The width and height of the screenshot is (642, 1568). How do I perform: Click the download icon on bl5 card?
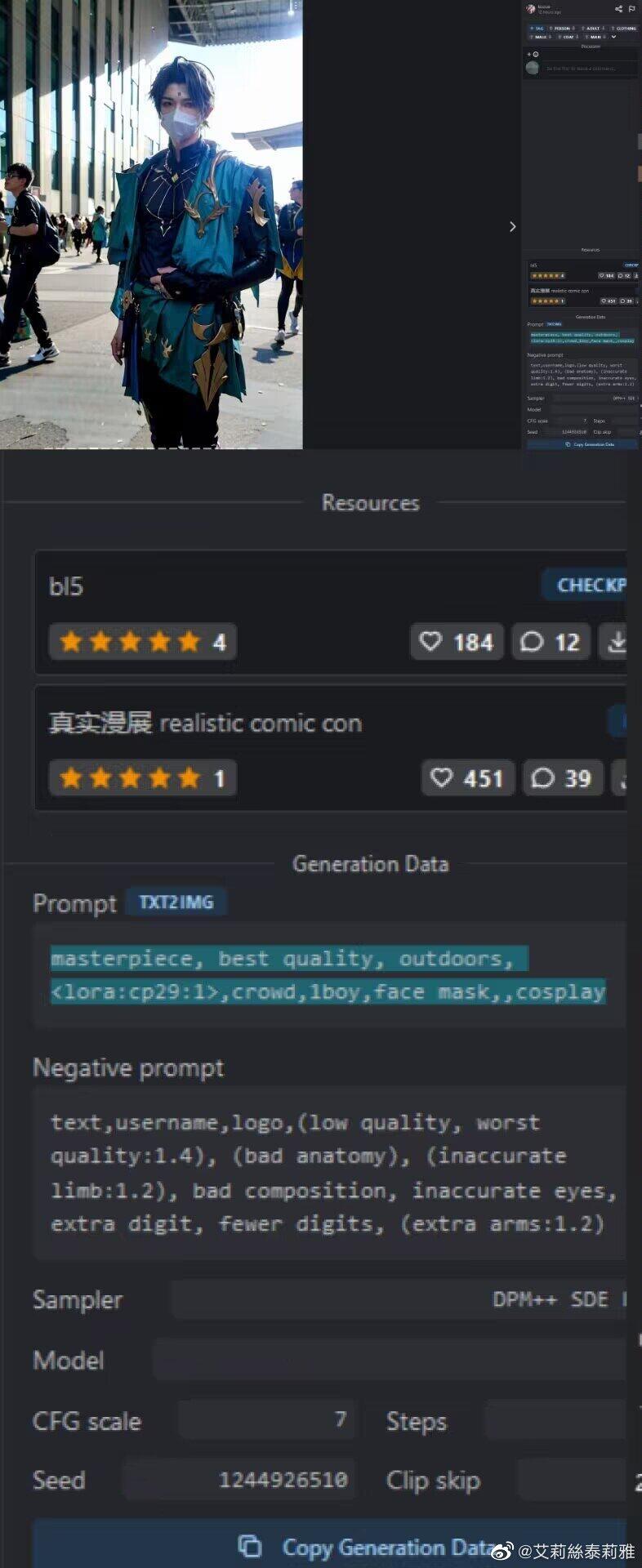(617, 642)
